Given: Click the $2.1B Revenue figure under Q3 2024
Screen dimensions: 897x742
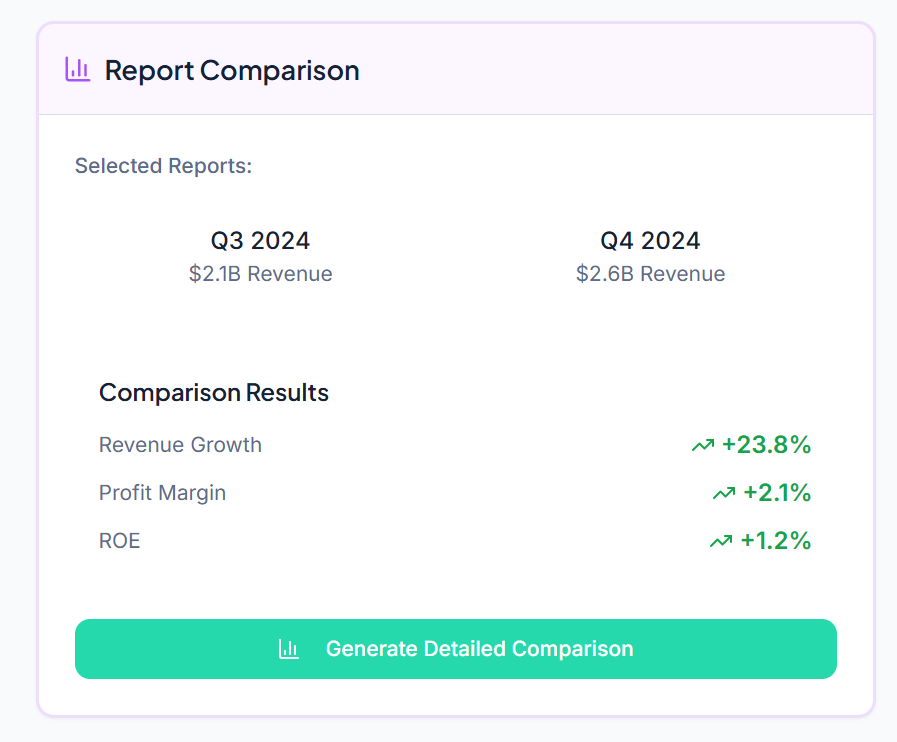Looking at the screenshot, I should coord(260,273).
